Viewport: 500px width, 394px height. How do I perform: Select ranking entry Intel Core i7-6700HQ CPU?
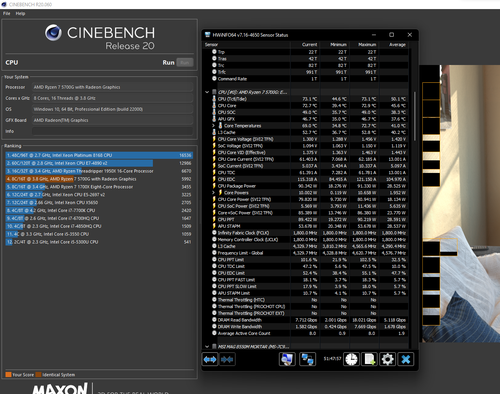tap(99, 218)
